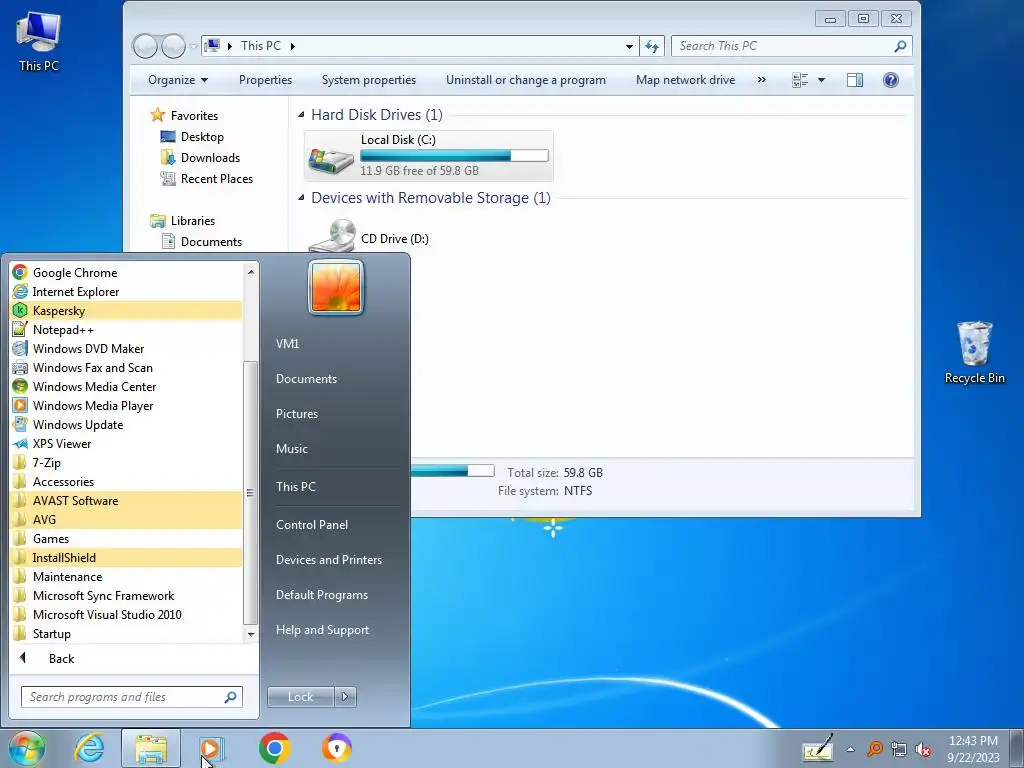1024x768 pixels.
Task: Expand the InstallShield folder
Action: (x=127, y=557)
